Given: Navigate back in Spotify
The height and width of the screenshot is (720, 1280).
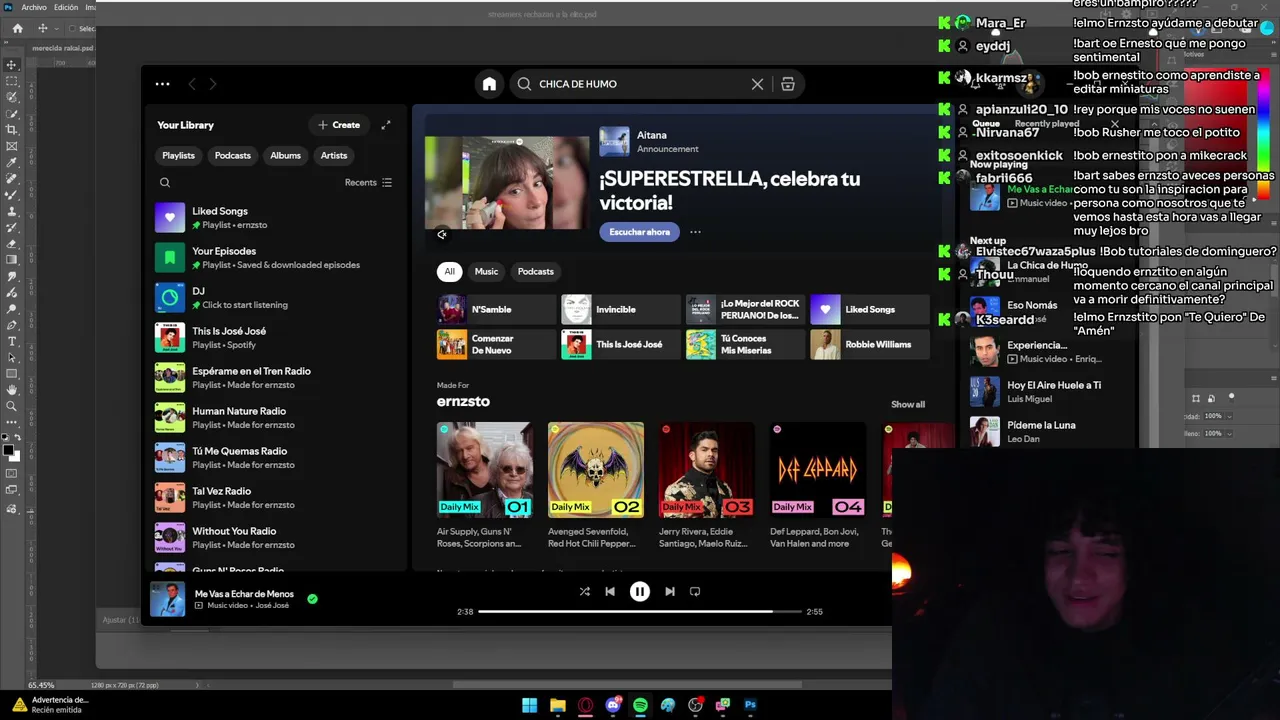Looking at the screenshot, I should click(x=192, y=84).
